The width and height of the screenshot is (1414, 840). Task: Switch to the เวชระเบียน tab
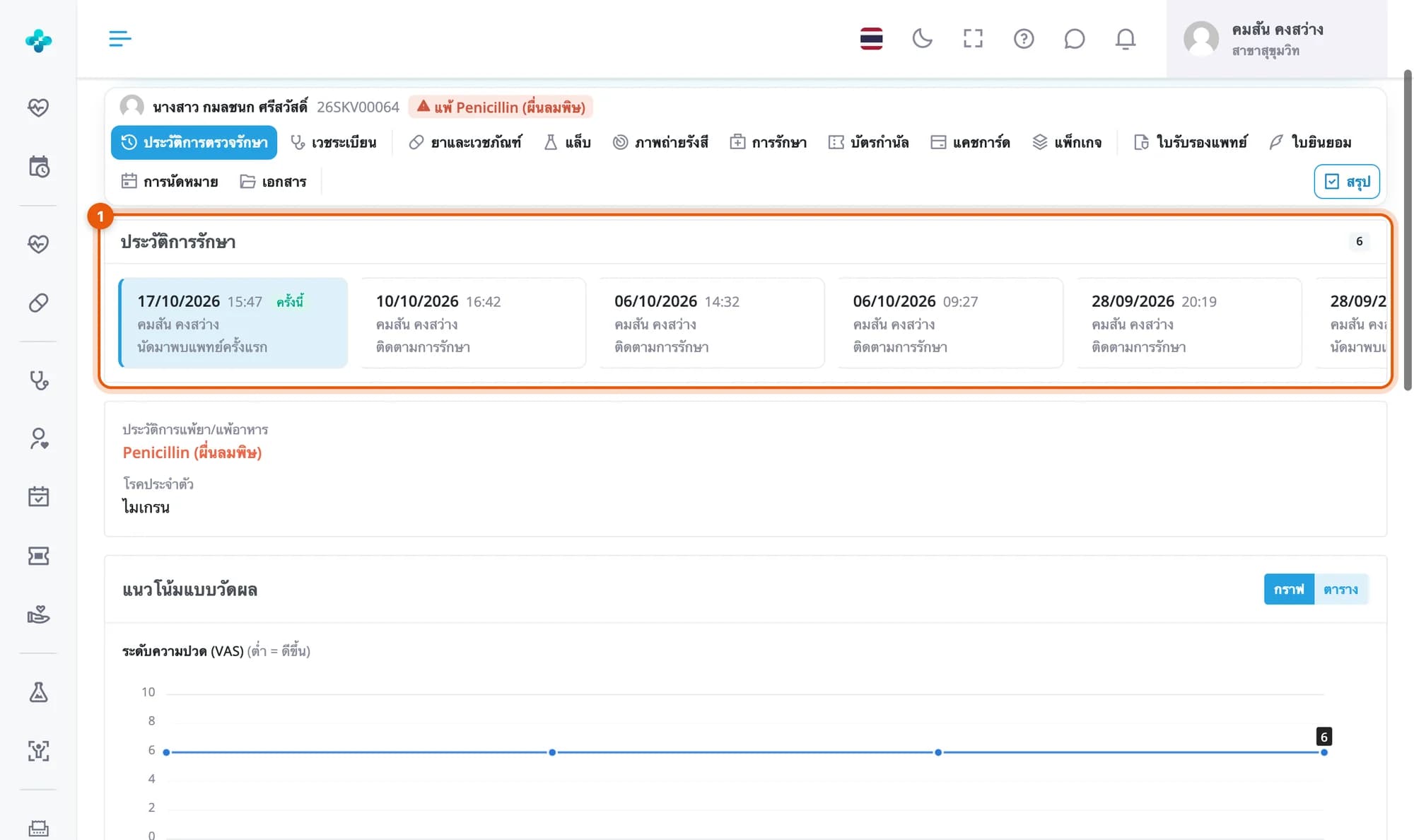pos(333,142)
